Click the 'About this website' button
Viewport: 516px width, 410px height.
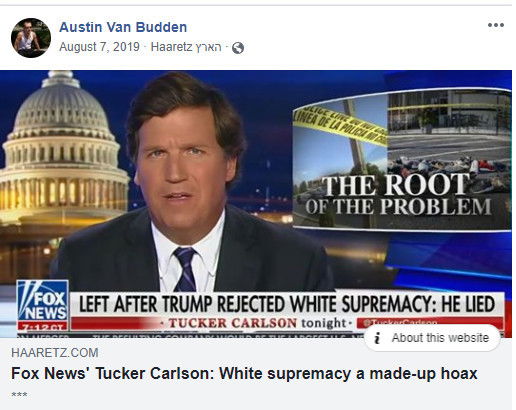tap(432, 338)
